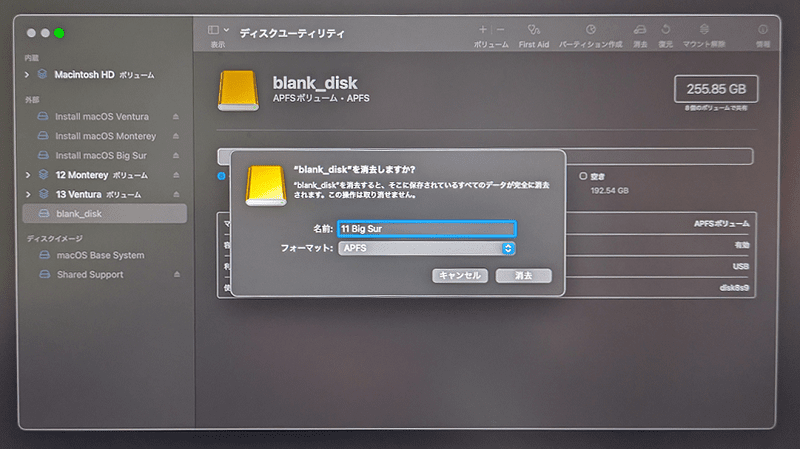Screen dimensions: 800x449
Task: Expand the 13 Ventura volume group
Action: pyautogui.click(x=28, y=194)
